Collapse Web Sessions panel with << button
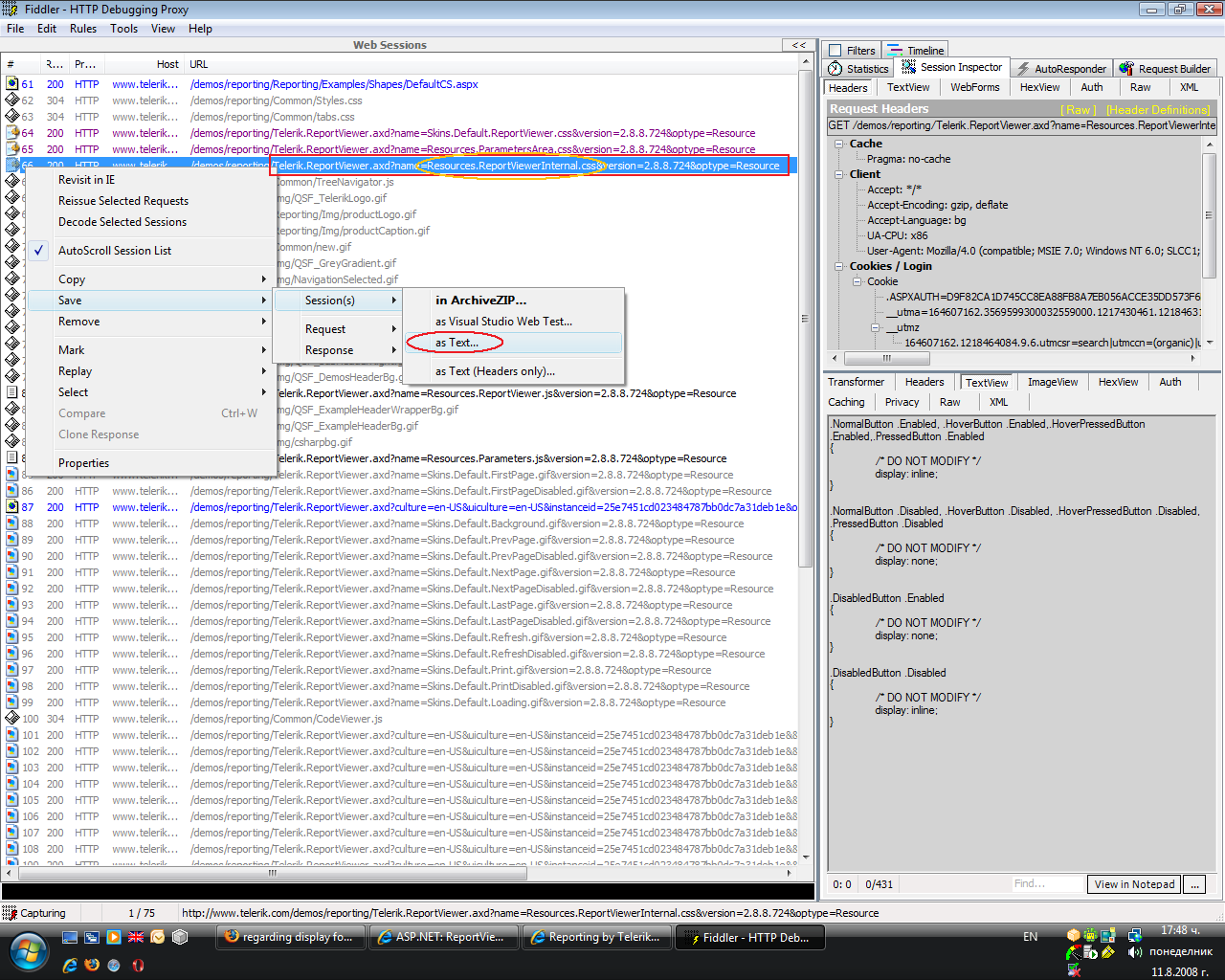 click(798, 45)
